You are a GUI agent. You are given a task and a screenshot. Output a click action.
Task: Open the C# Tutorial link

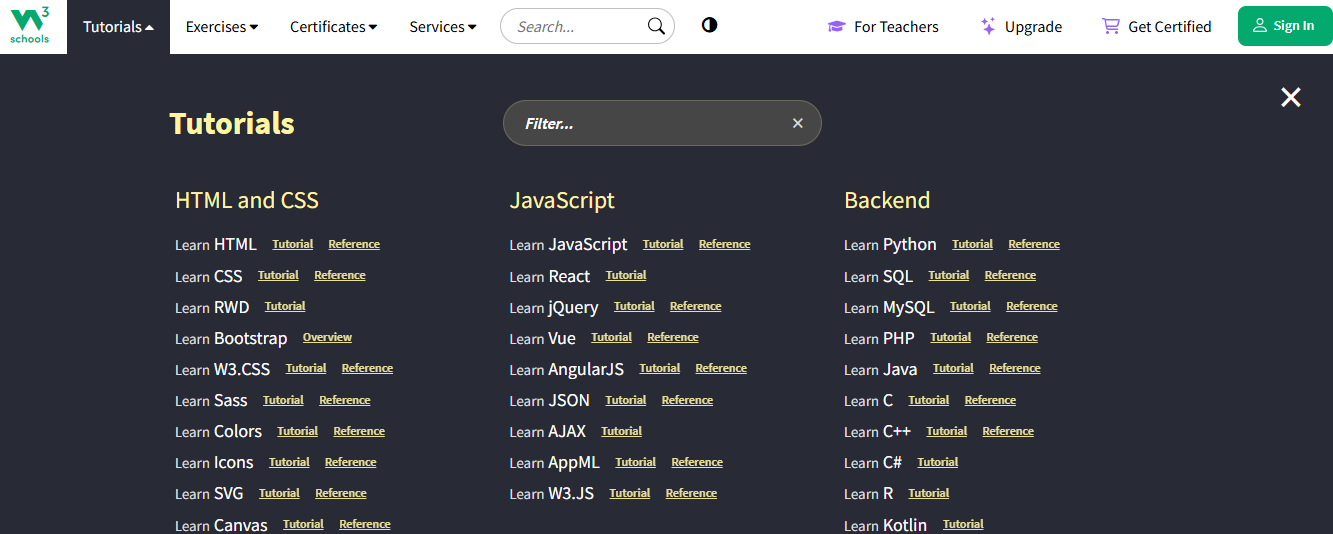(938, 462)
